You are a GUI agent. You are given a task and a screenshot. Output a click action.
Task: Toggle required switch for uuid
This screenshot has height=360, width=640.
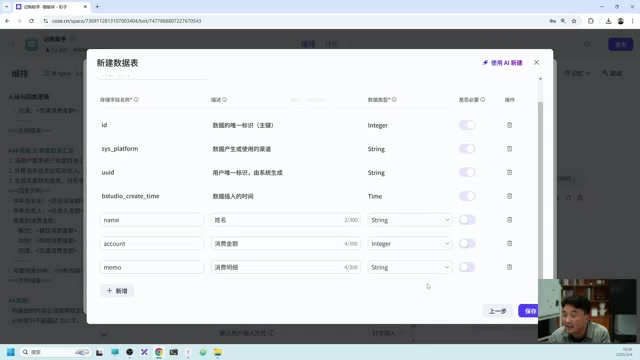(x=467, y=173)
